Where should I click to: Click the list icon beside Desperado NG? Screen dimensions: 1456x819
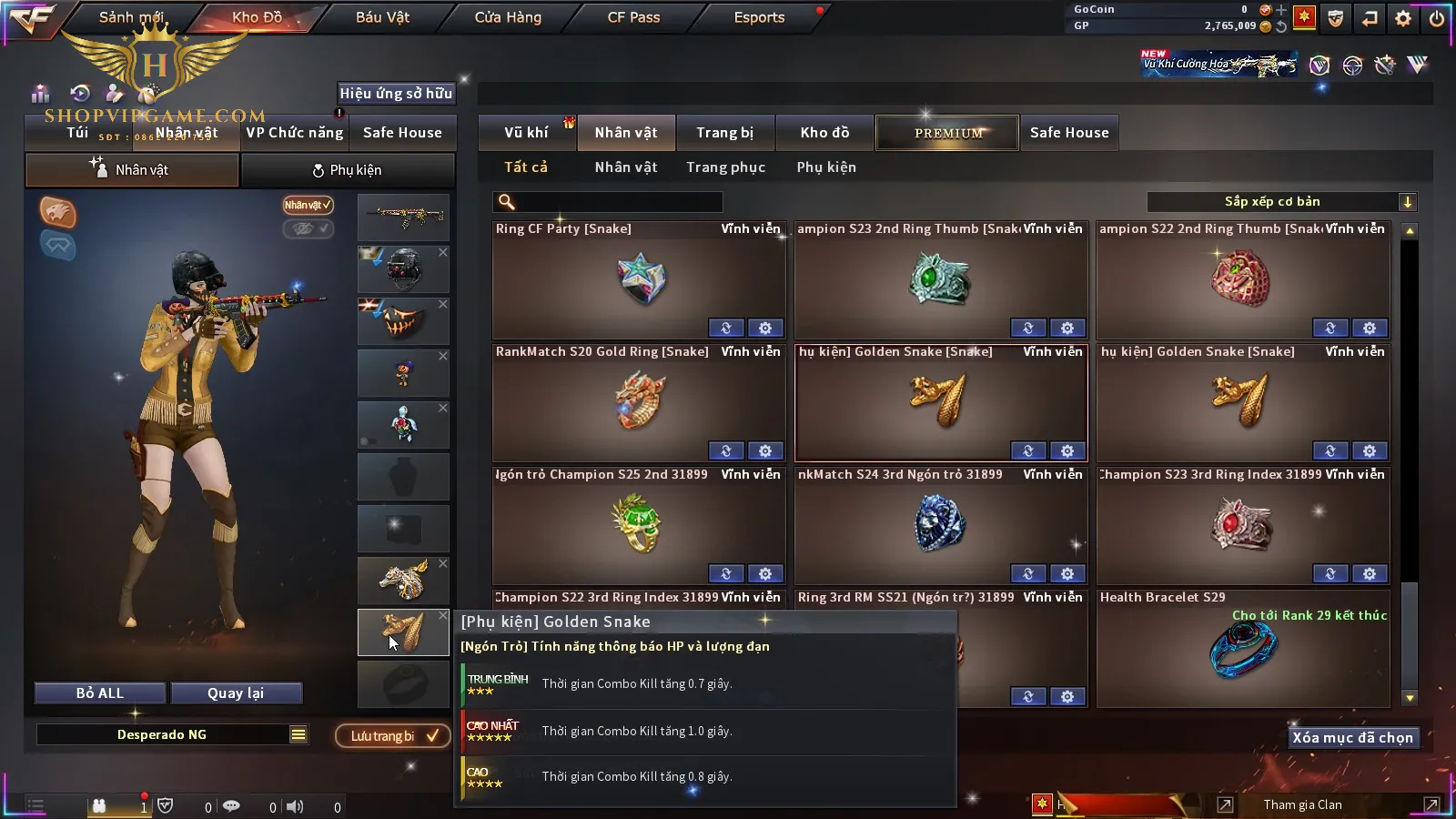tap(298, 734)
